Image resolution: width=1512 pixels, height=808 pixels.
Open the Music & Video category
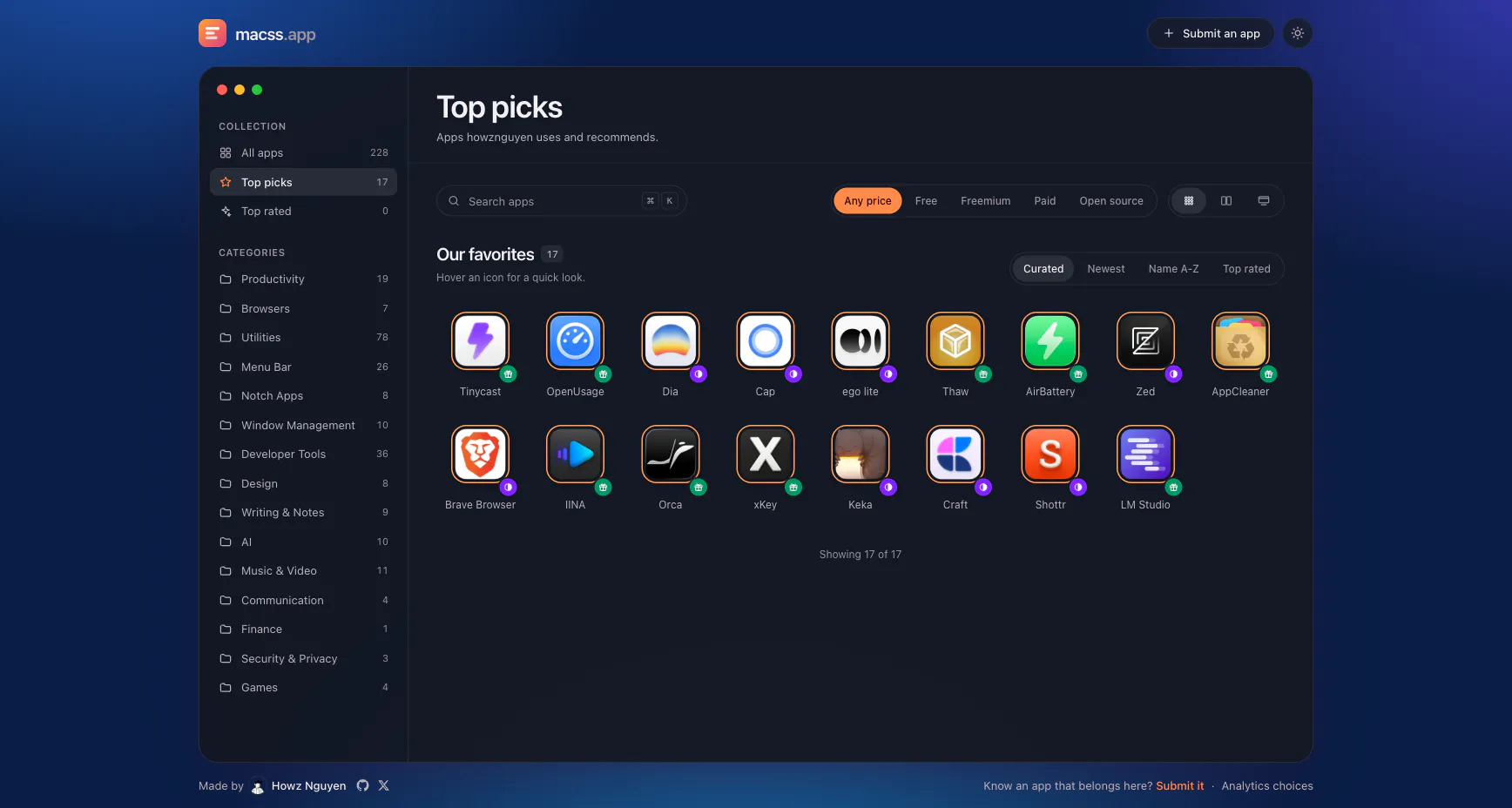click(x=303, y=570)
